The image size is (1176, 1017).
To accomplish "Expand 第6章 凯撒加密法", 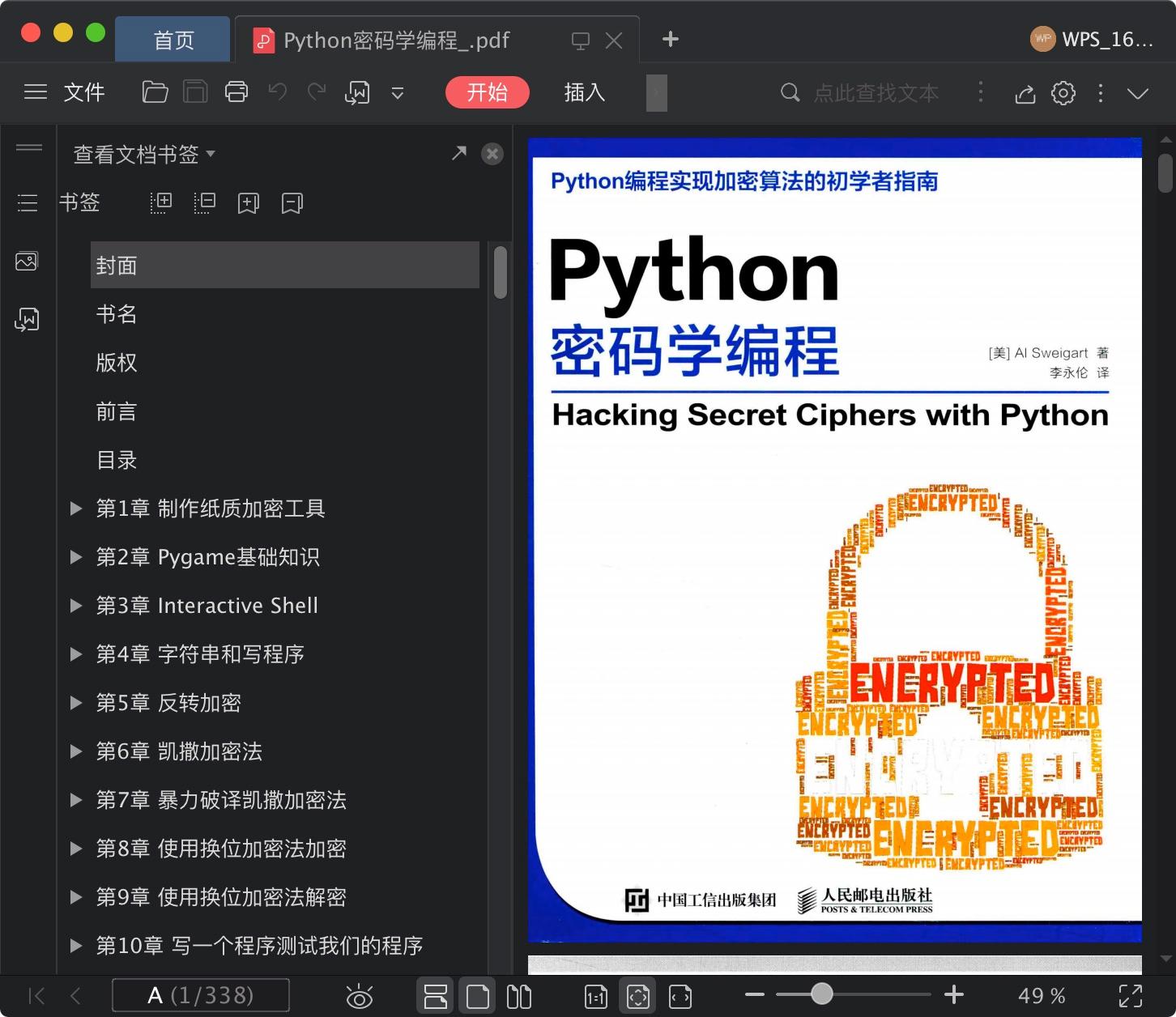I will coord(76,751).
